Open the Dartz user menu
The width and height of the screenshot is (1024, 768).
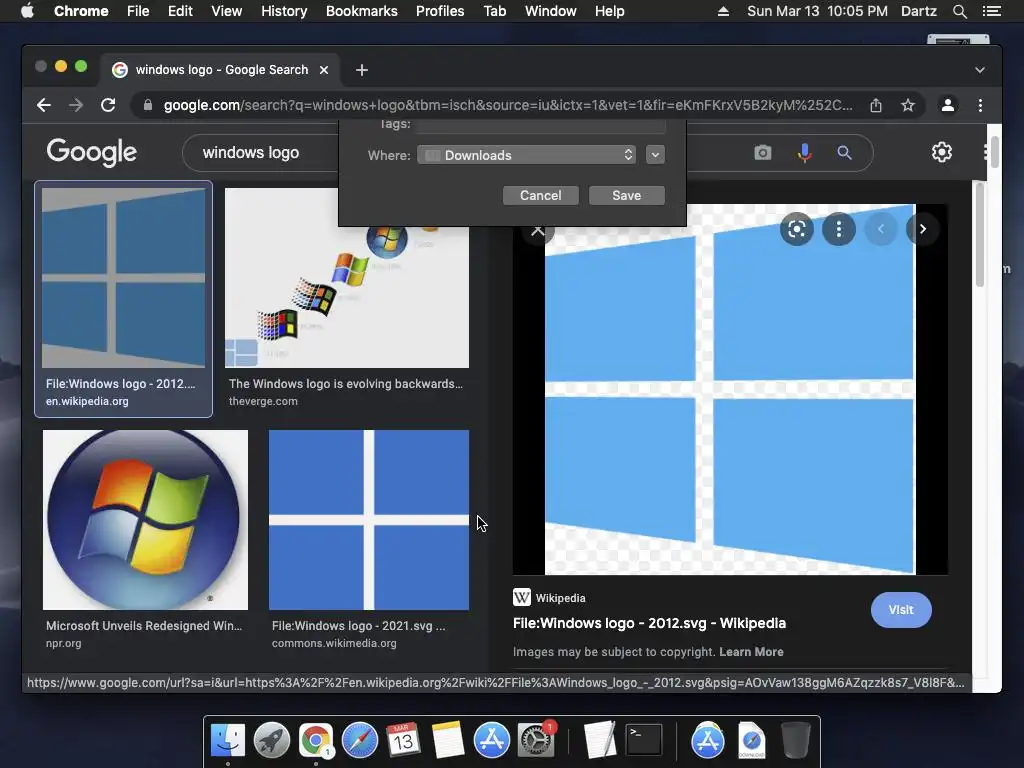point(918,11)
